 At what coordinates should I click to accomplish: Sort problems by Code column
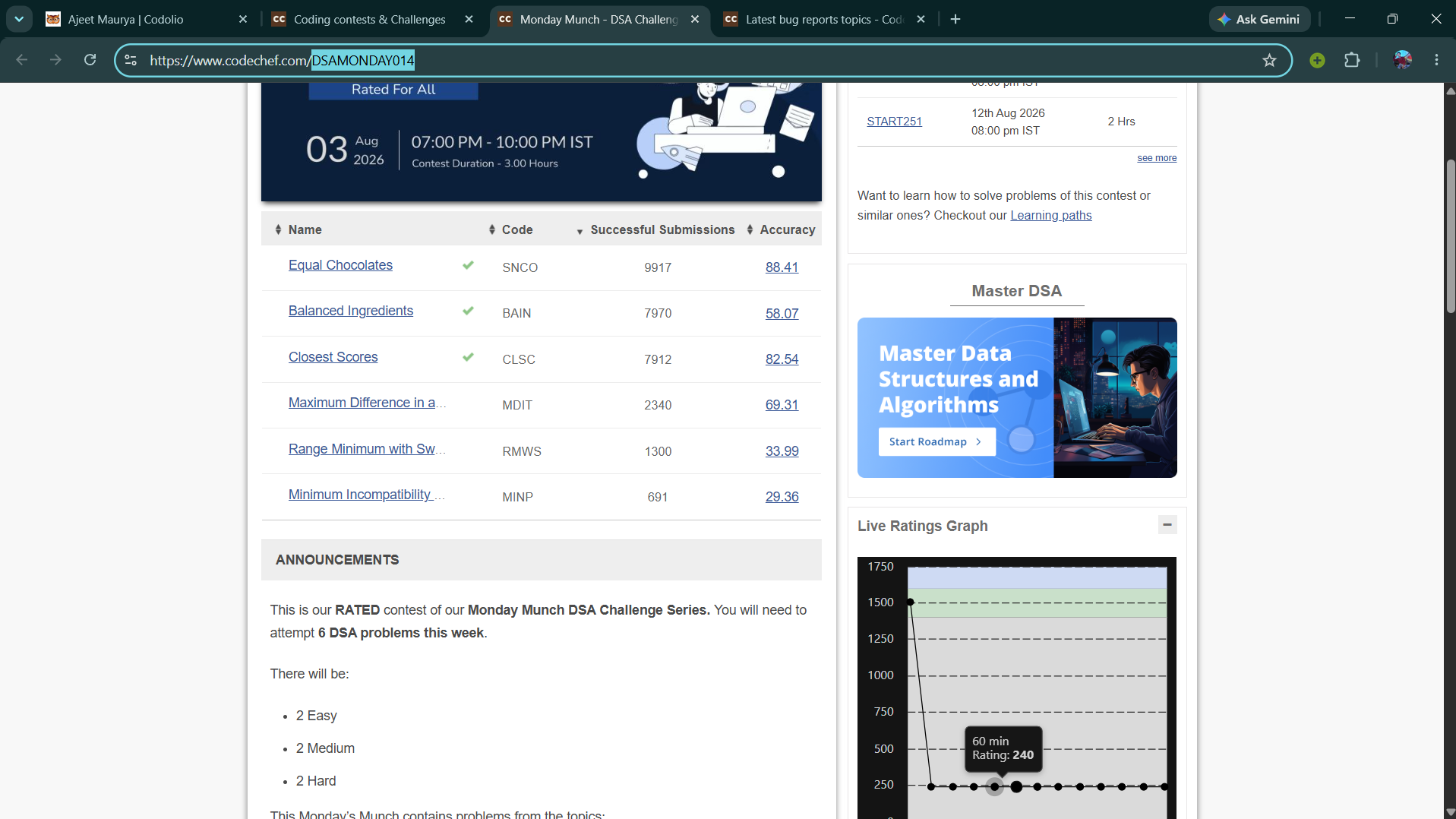click(x=510, y=229)
